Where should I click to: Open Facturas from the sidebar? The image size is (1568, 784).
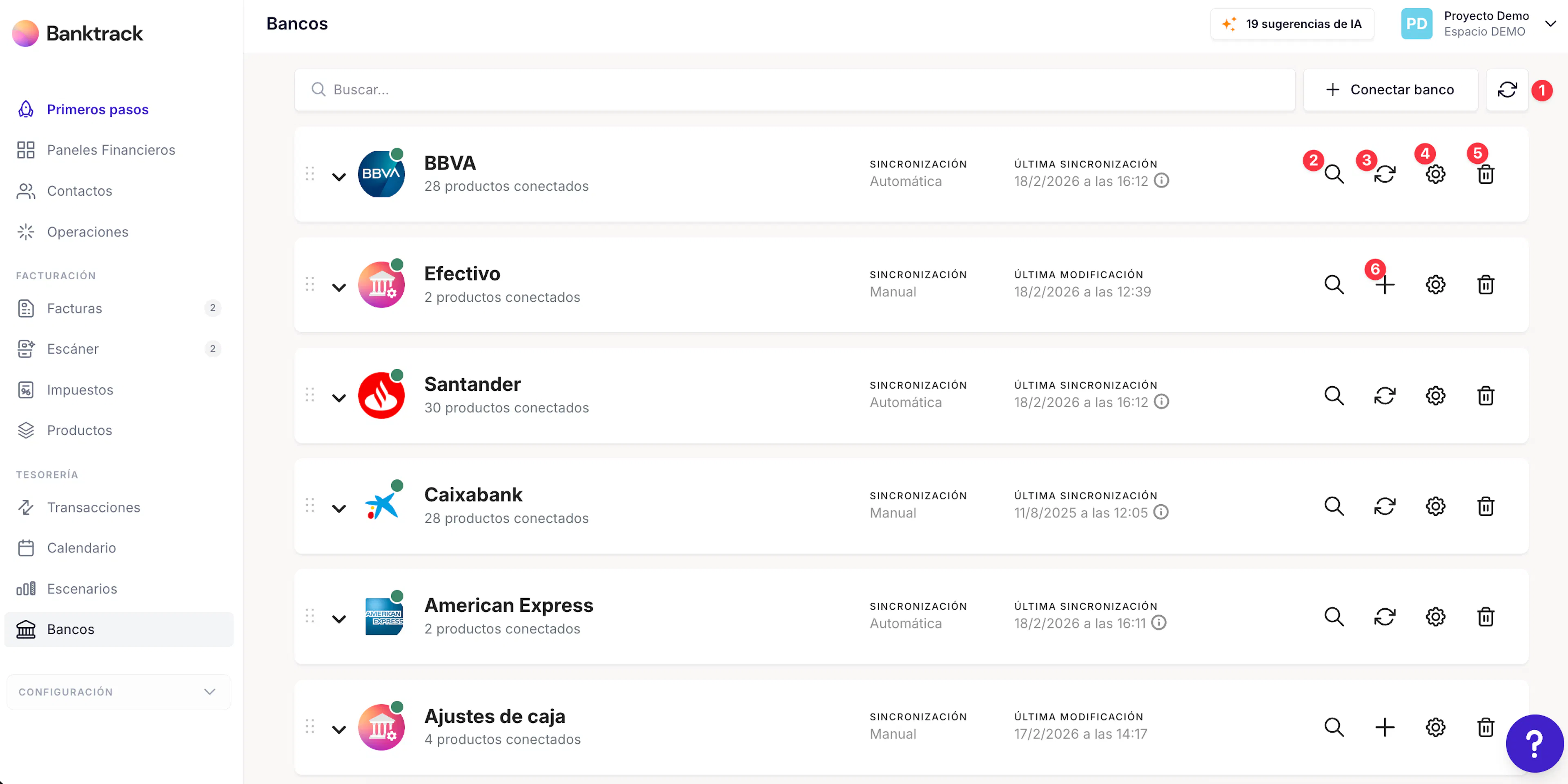(74, 308)
